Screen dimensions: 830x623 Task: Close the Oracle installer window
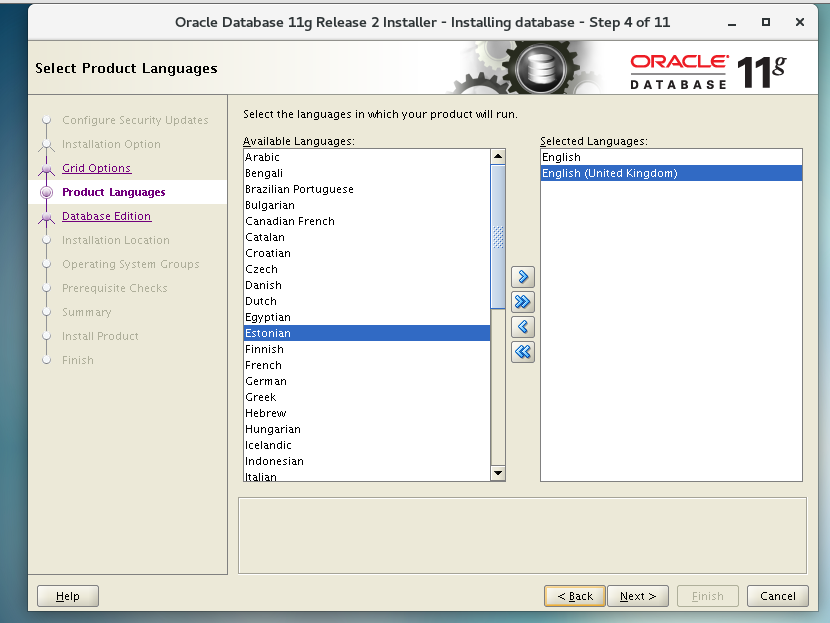click(x=800, y=22)
